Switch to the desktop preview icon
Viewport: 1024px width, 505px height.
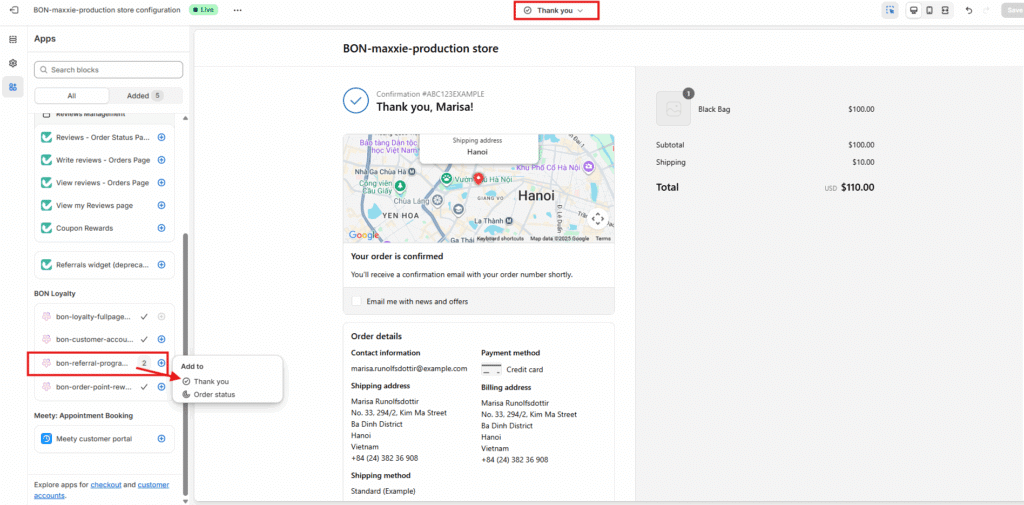[913, 10]
